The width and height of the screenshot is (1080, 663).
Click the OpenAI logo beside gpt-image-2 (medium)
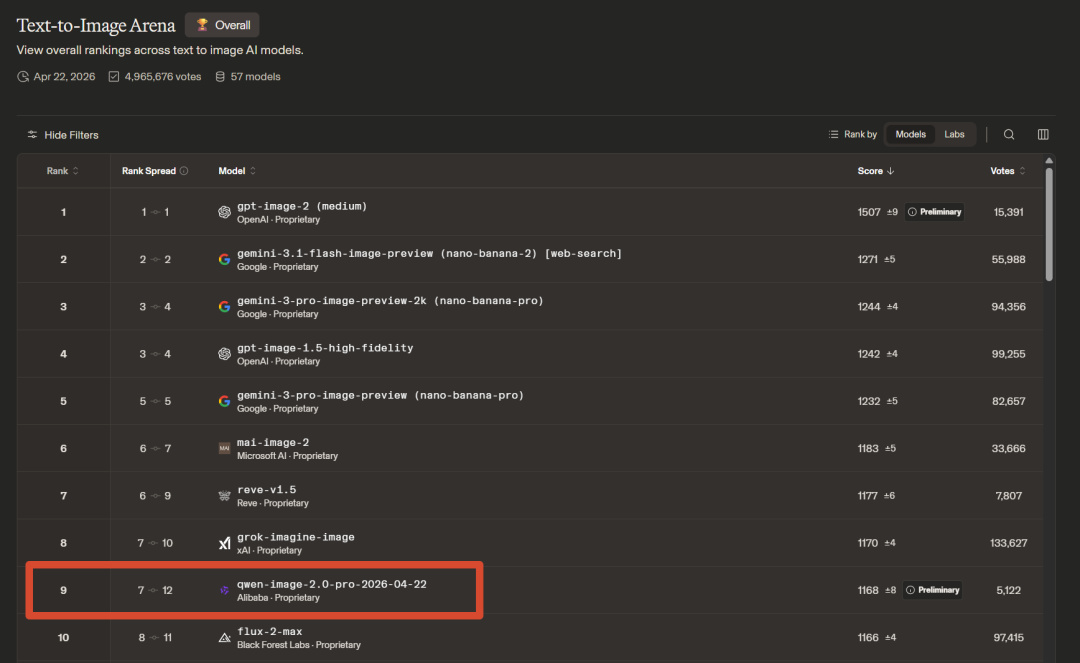tap(225, 212)
